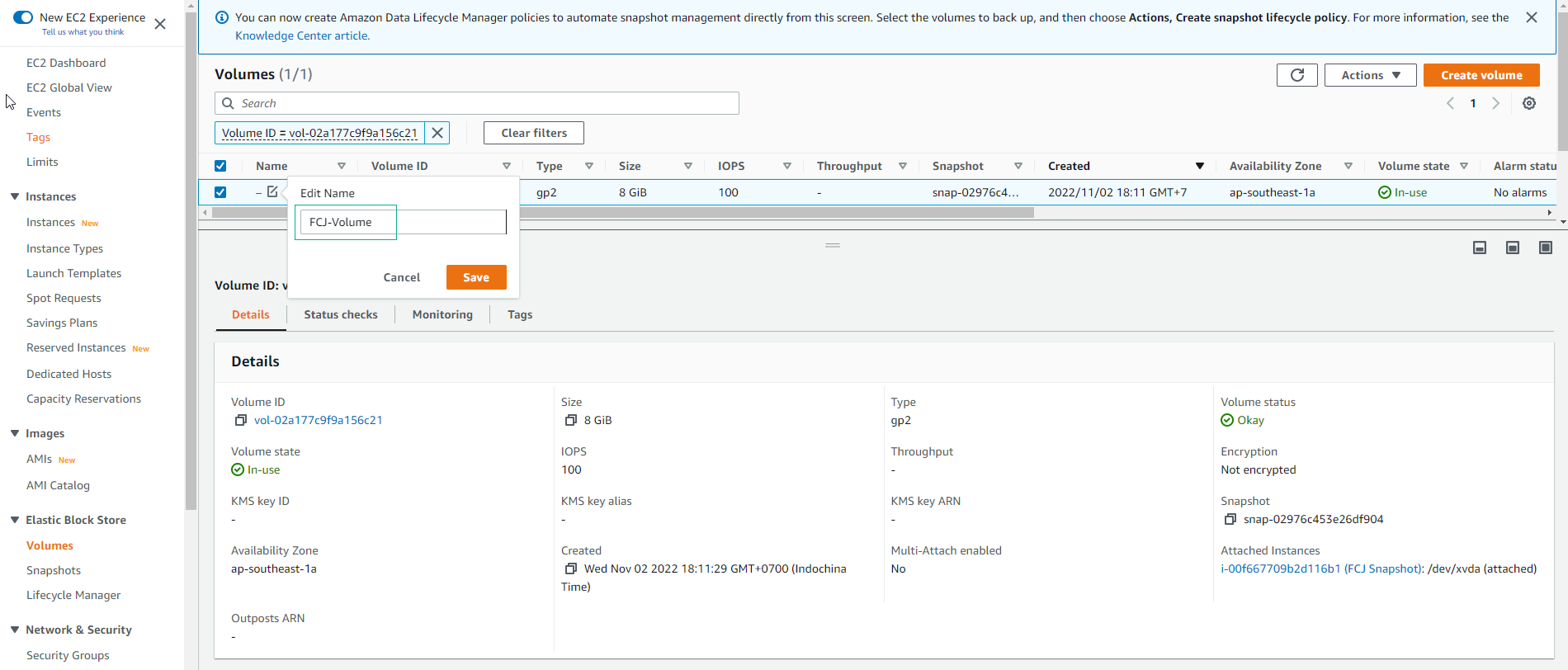Sort by the Type column arrow

(x=589, y=166)
